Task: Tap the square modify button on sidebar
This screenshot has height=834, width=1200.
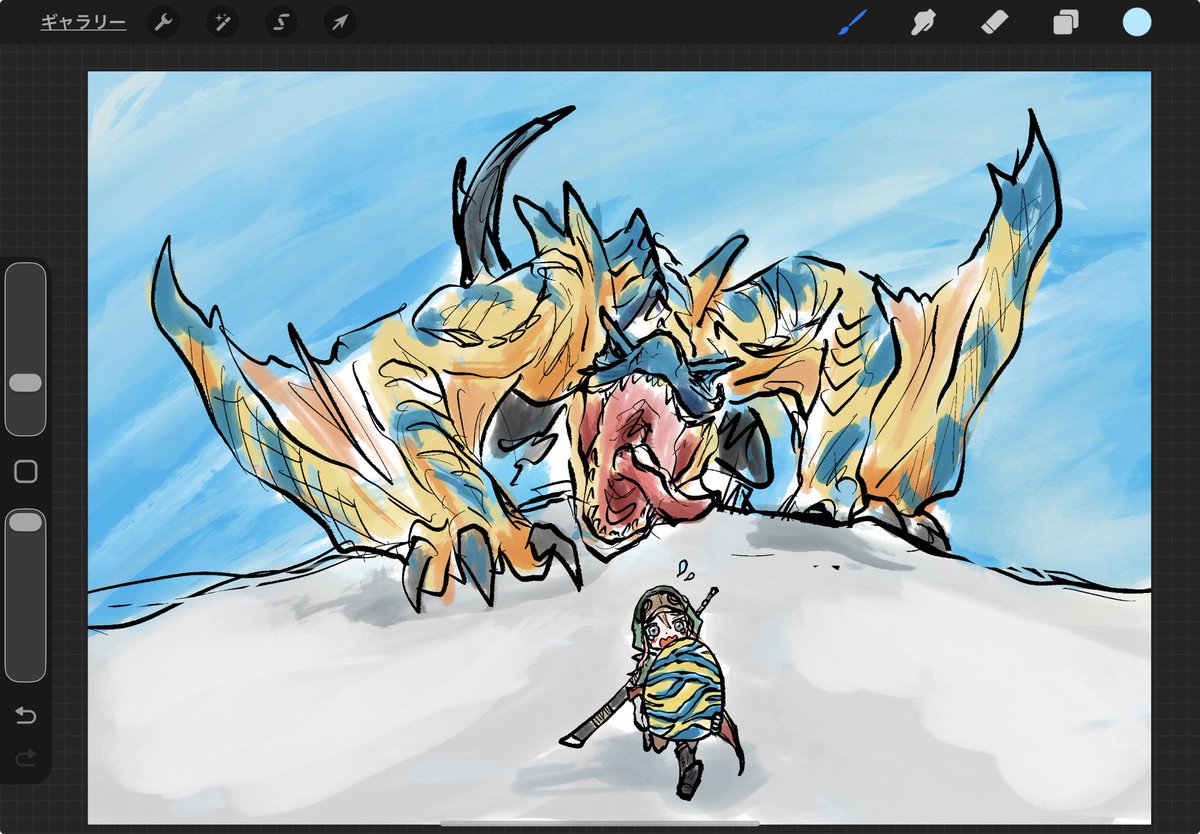Action: 25,472
